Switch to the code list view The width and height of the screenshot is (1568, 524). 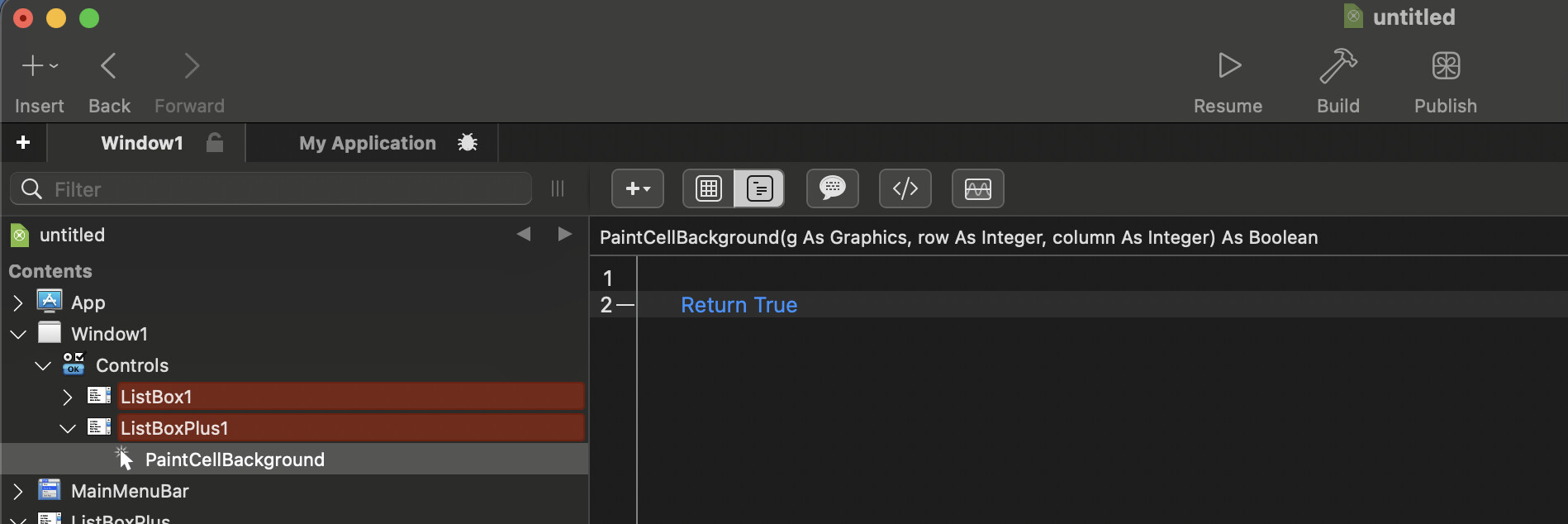point(759,188)
